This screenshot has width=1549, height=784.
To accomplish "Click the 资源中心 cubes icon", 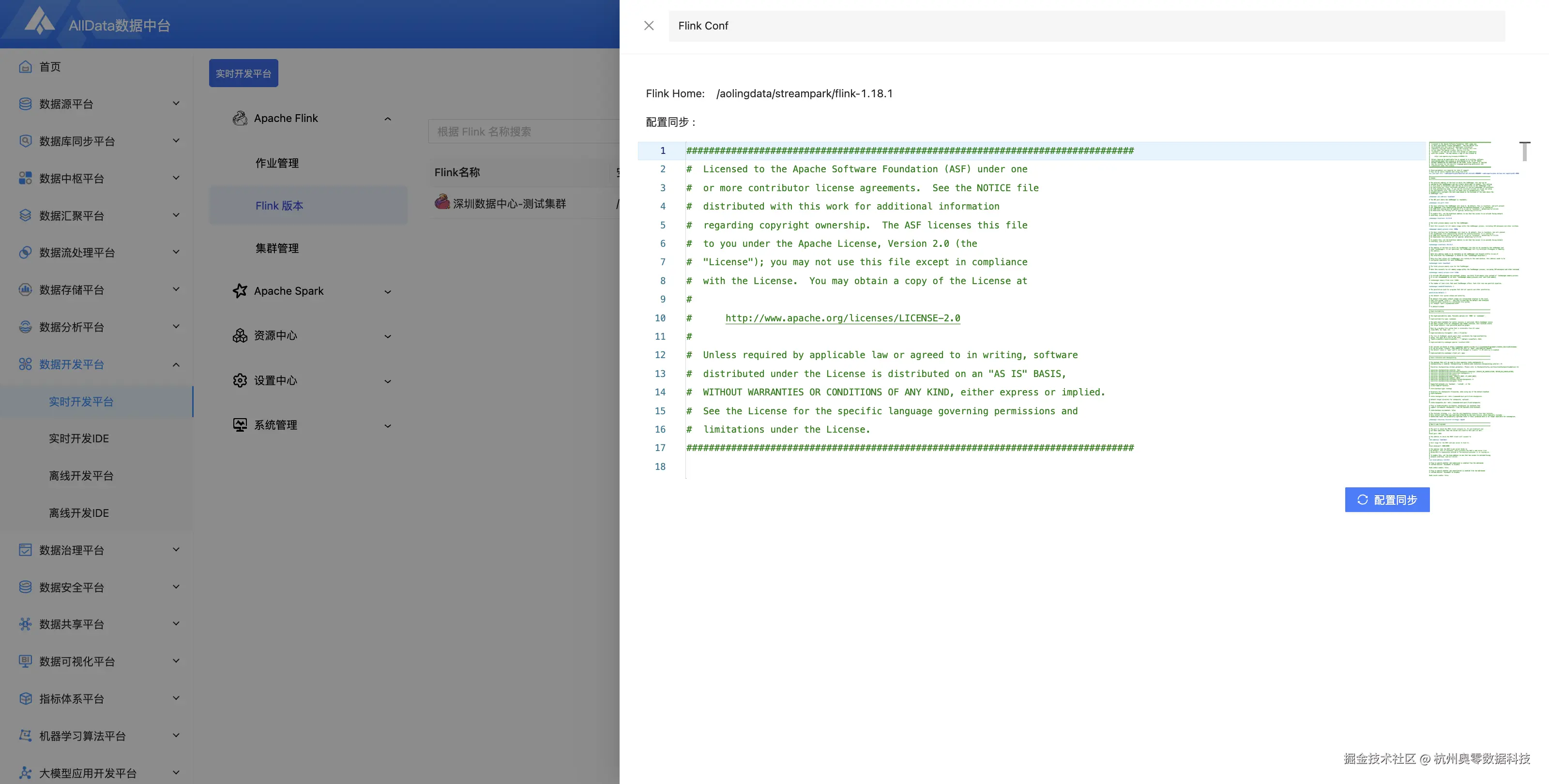I will tap(240, 335).
